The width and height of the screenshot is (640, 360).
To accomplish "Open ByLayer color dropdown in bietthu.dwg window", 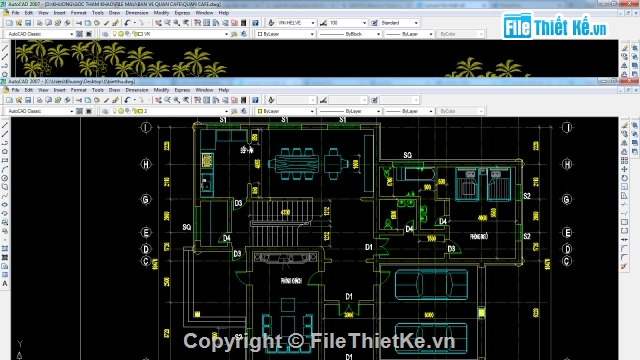I will (x=285, y=111).
